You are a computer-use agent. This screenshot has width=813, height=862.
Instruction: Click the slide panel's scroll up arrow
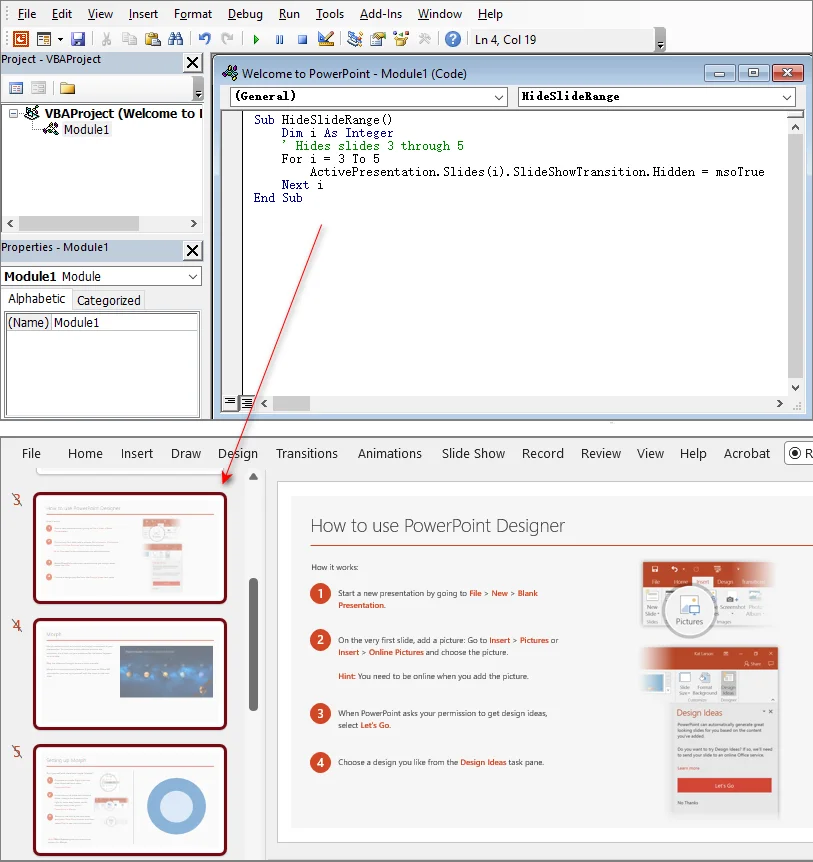(x=253, y=477)
